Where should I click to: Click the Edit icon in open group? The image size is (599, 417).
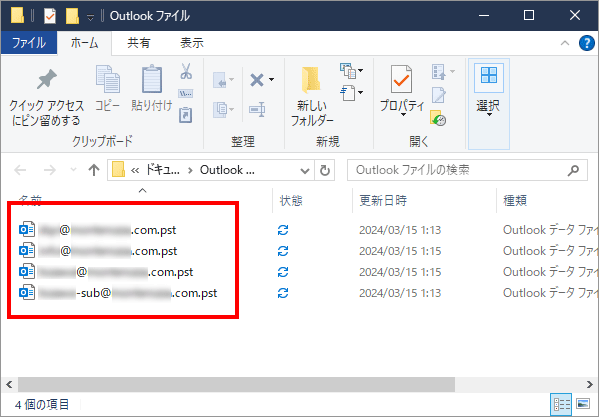point(439,95)
